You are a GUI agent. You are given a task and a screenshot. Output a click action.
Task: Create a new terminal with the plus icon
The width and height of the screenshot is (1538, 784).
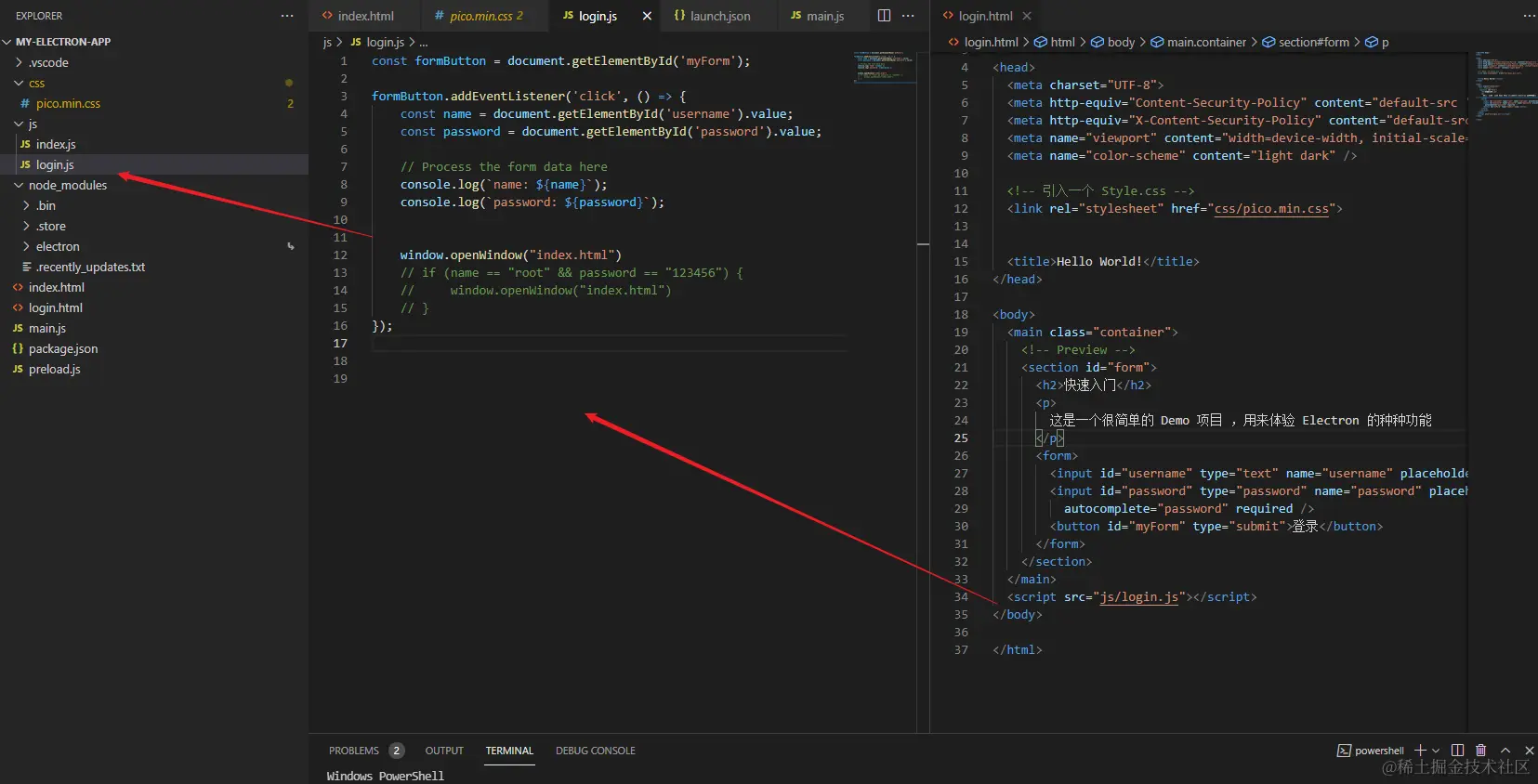(1420, 751)
